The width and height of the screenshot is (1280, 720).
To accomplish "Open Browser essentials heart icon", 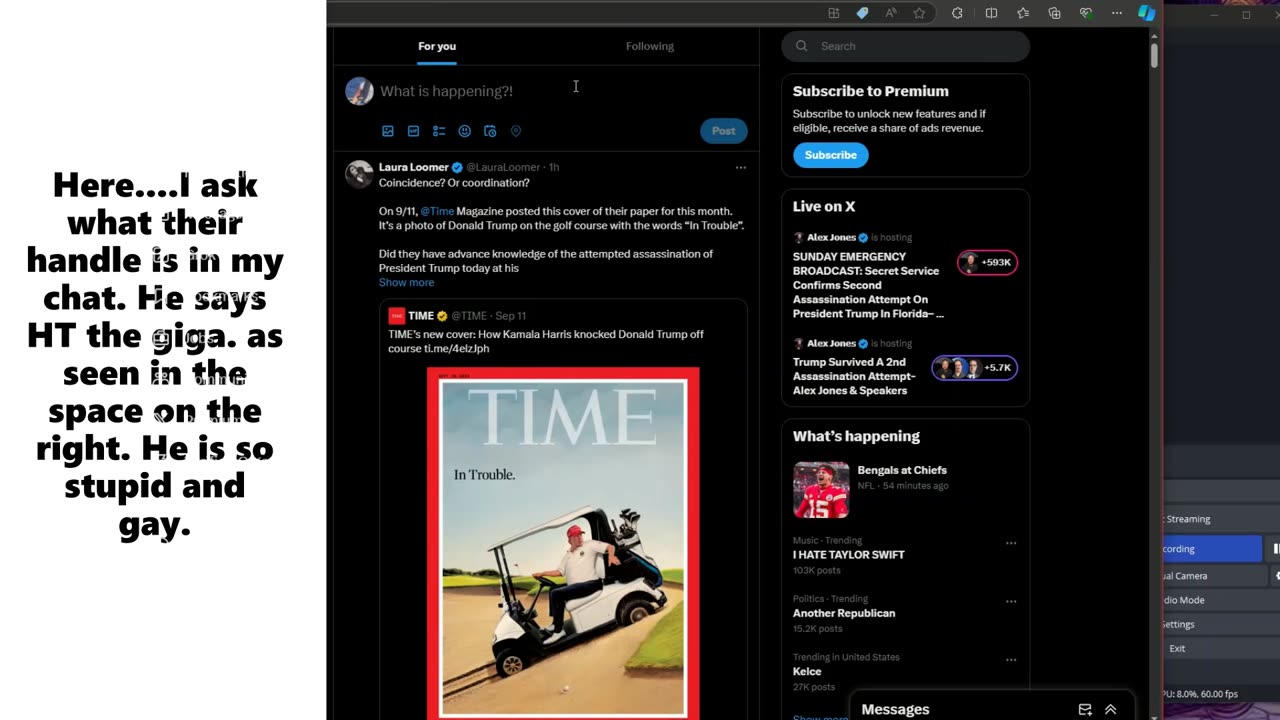I will click(x=1085, y=13).
